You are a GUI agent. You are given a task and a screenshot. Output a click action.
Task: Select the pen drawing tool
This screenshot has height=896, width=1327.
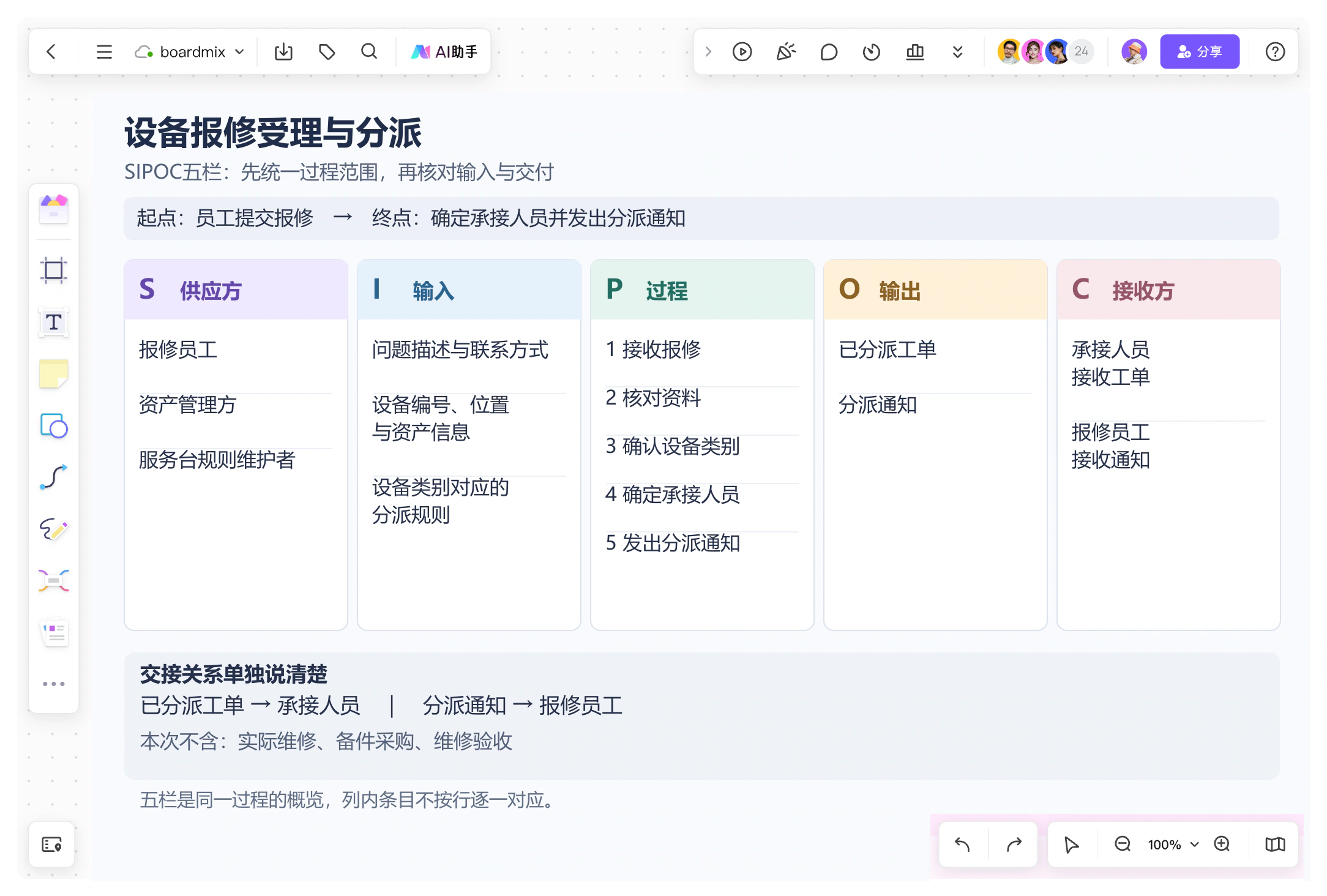coord(54,529)
